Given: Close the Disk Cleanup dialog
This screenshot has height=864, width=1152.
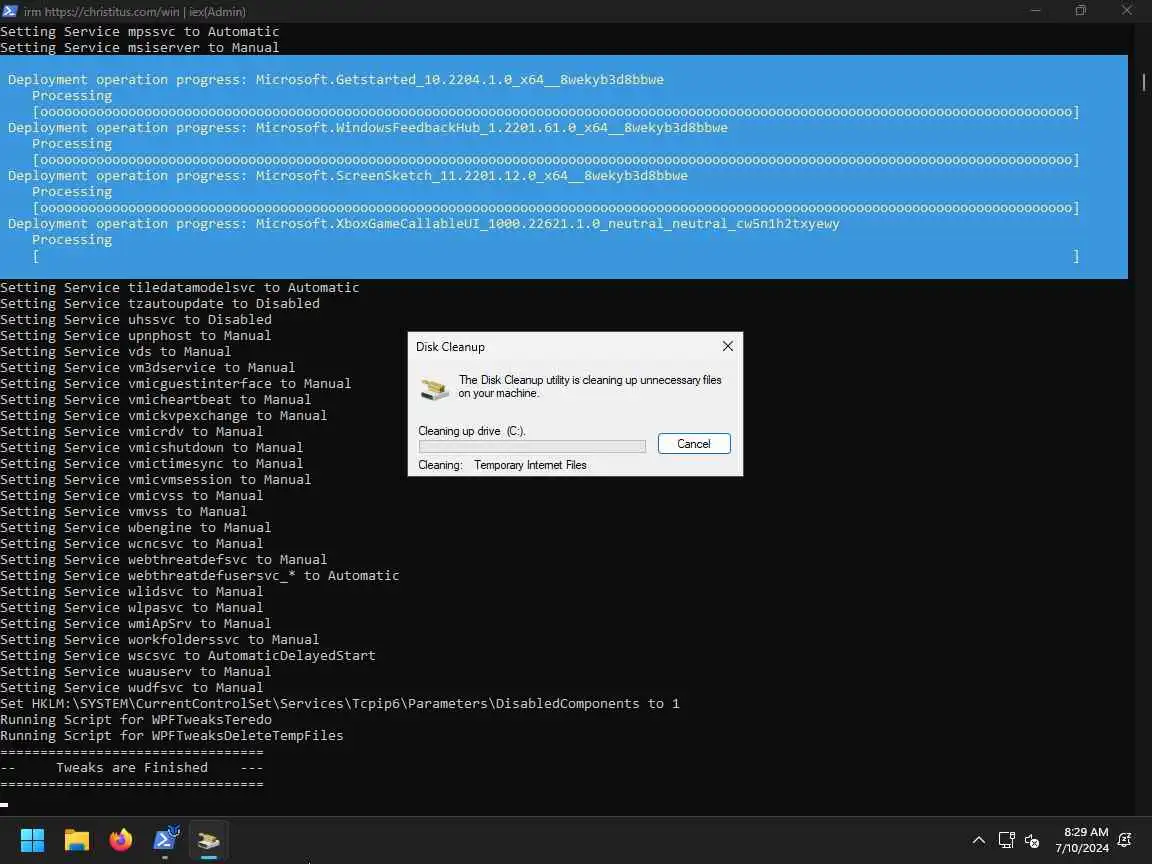Looking at the screenshot, I should click(727, 346).
